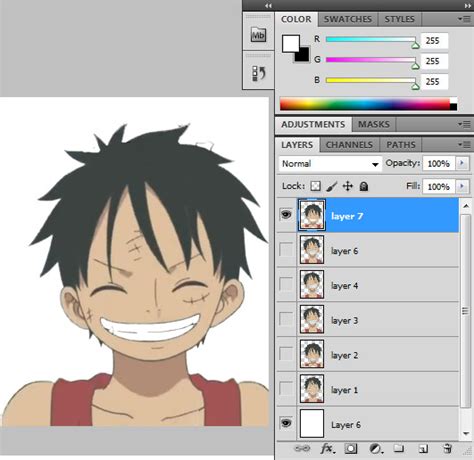
Task: Add a layer mask icon
Action: tap(351, 449)
